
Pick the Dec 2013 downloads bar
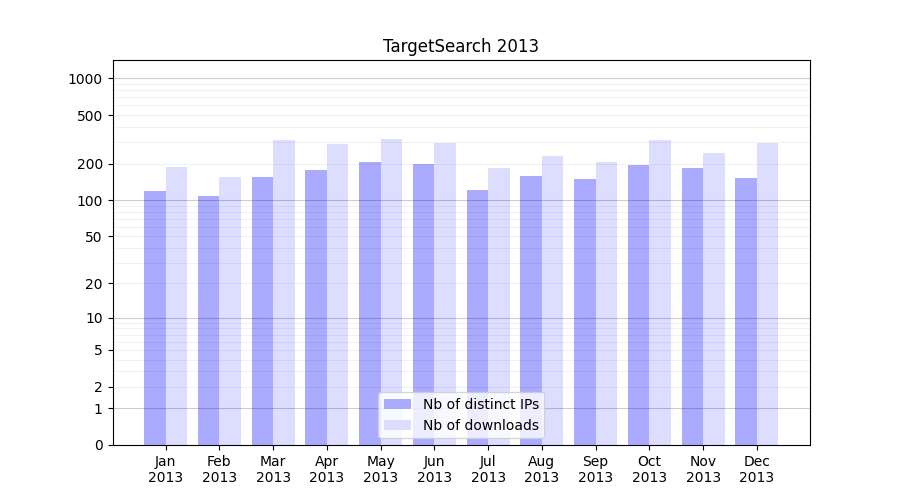click(767, 294)
